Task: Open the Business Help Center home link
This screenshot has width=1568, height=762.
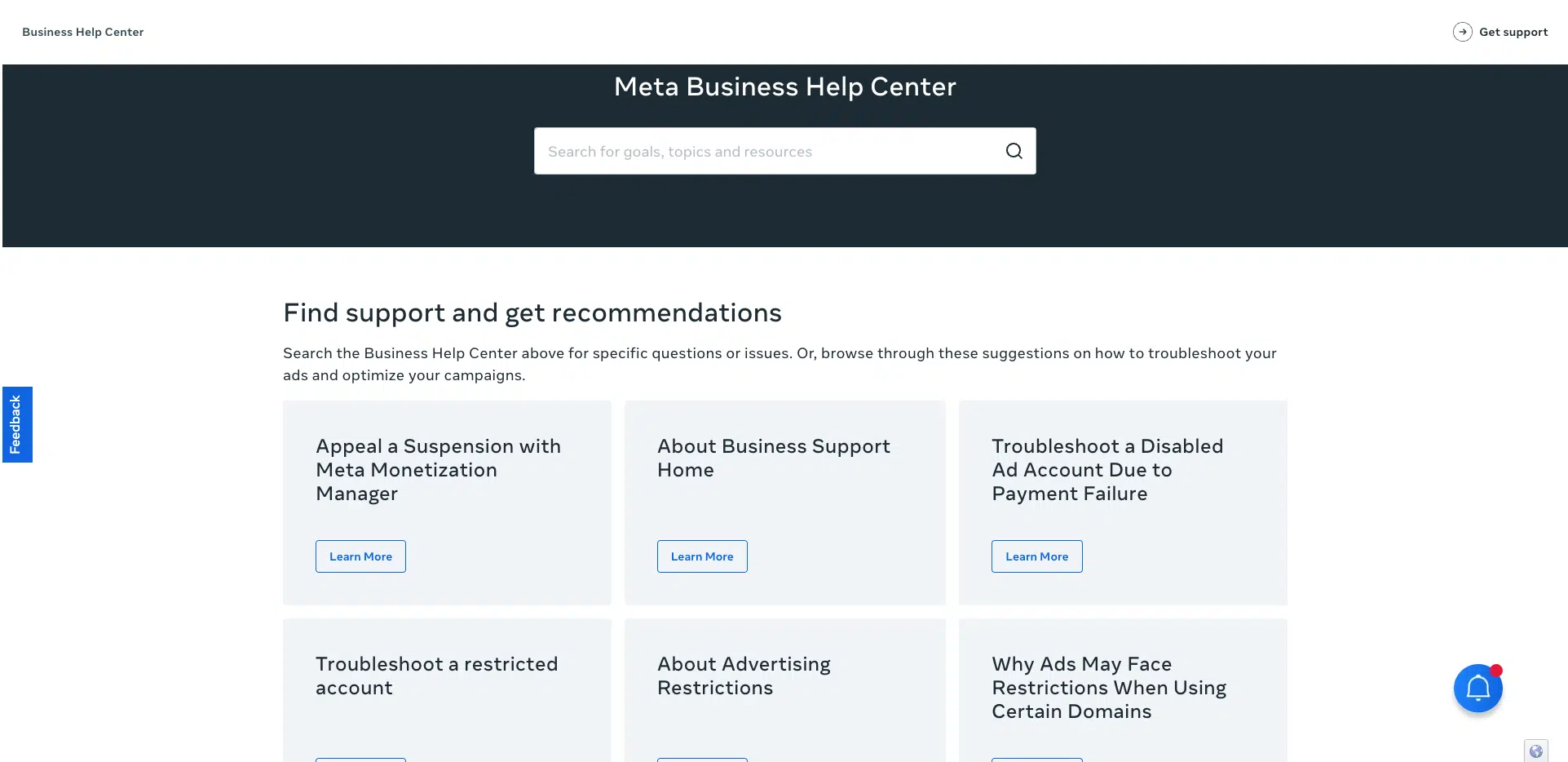Action: coord(83,32)
